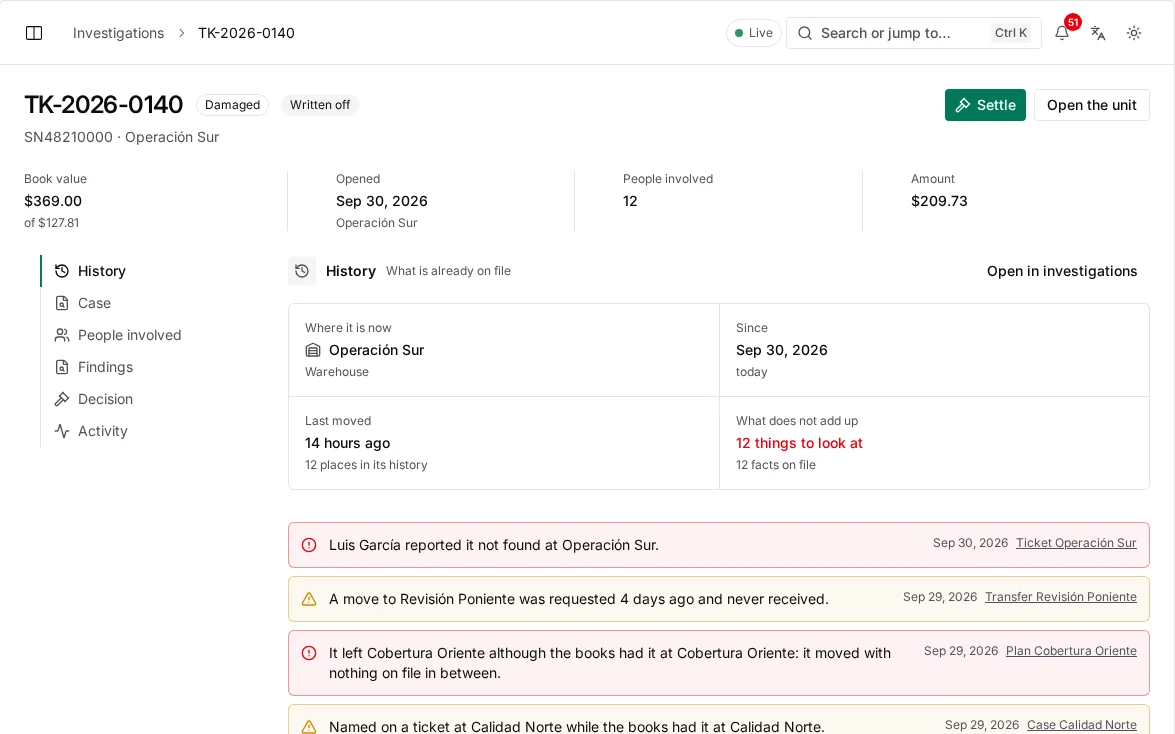
Task: Click the warning triangle beside Revisión Poniente move
Action: click(309, 599)
